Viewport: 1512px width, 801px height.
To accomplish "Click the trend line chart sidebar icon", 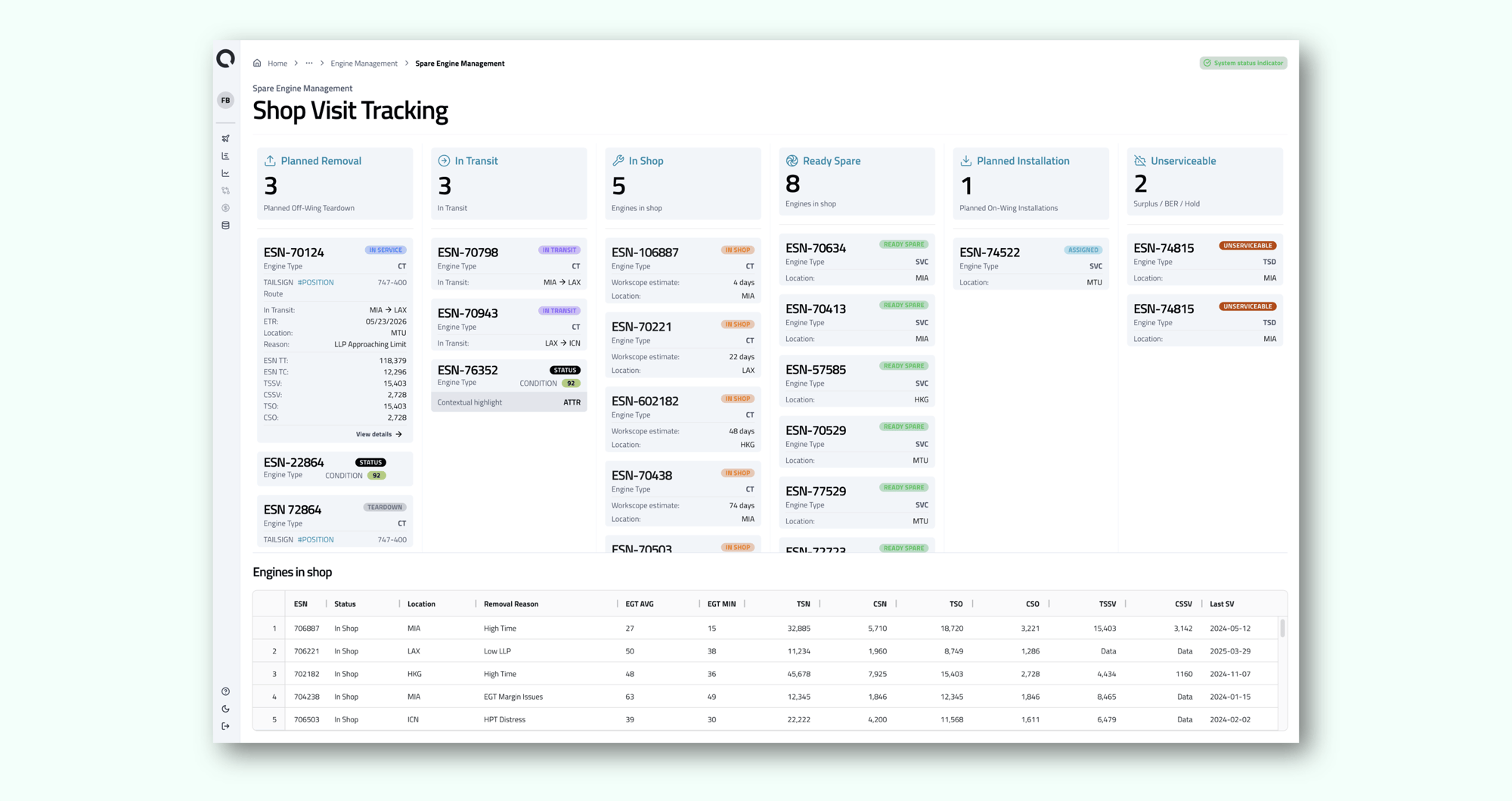I will [x=225, y=172].
